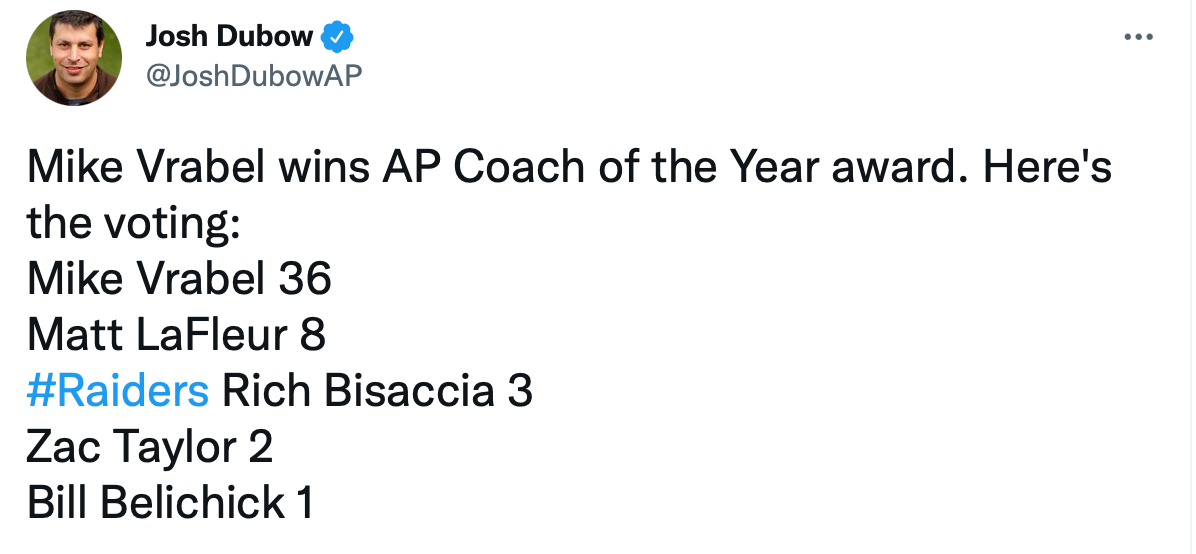This screenshot has height=554, width=1196.
Task: Open the @JoshDubowAP handle link
Action: 253,75
